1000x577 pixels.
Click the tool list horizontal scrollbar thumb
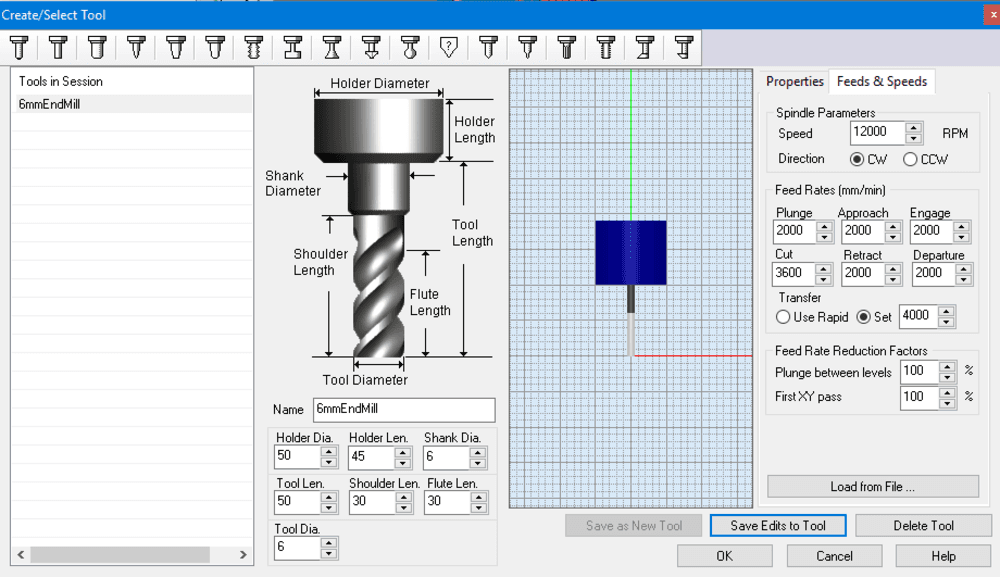tap(121, 555)
